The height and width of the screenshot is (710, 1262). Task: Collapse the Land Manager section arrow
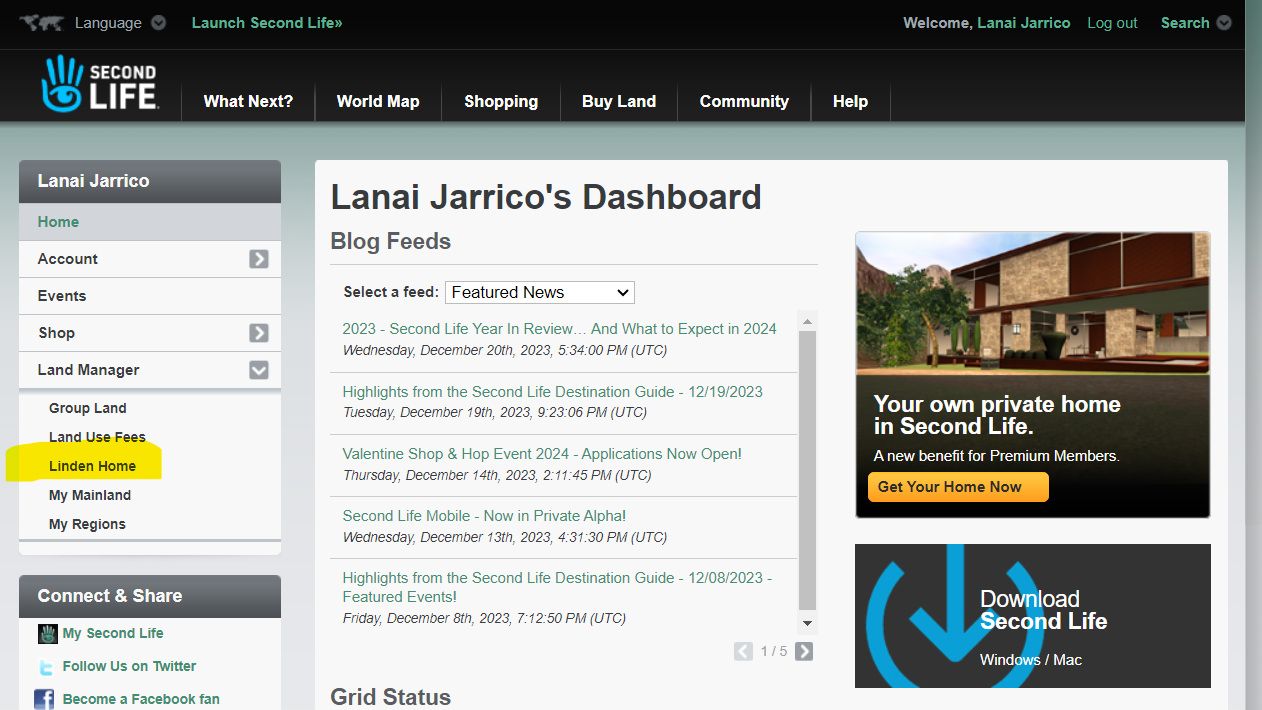259,370
